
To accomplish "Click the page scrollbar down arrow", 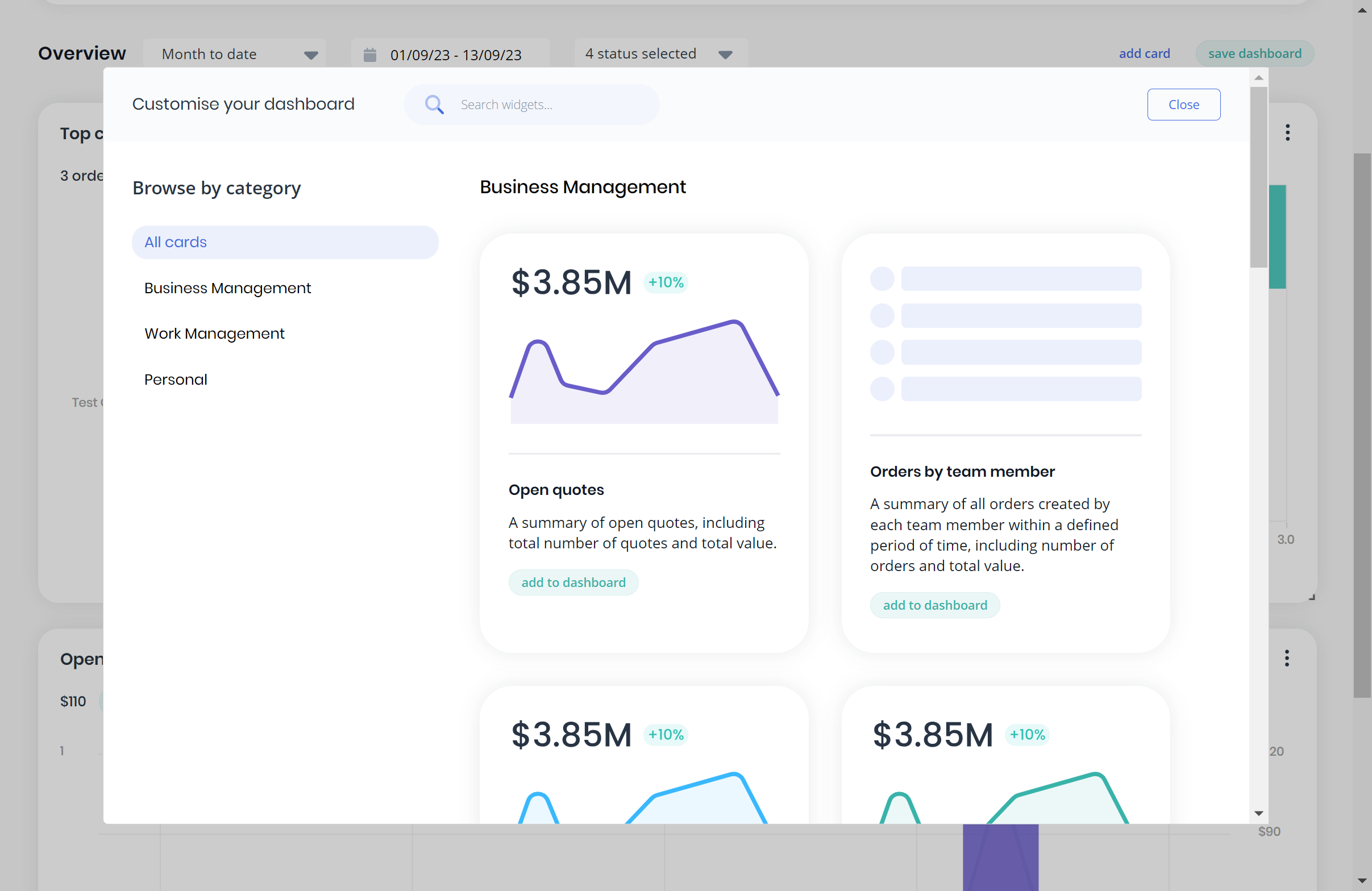I will (1362, 881).
